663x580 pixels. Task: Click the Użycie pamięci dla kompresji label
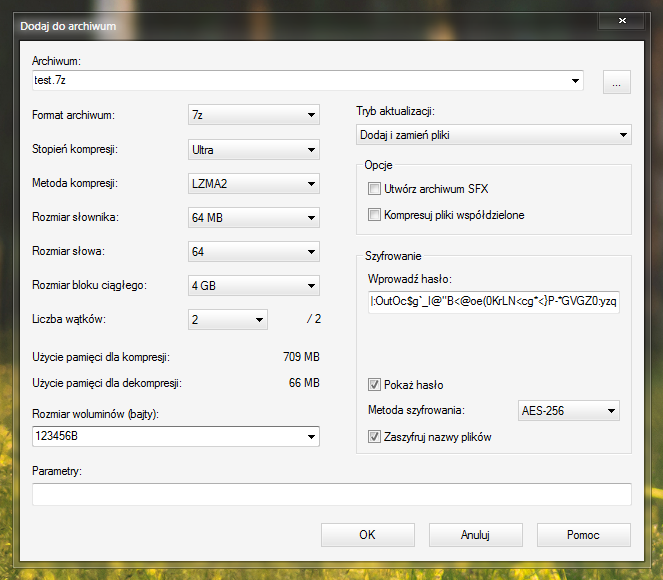[x=101, y=357]
